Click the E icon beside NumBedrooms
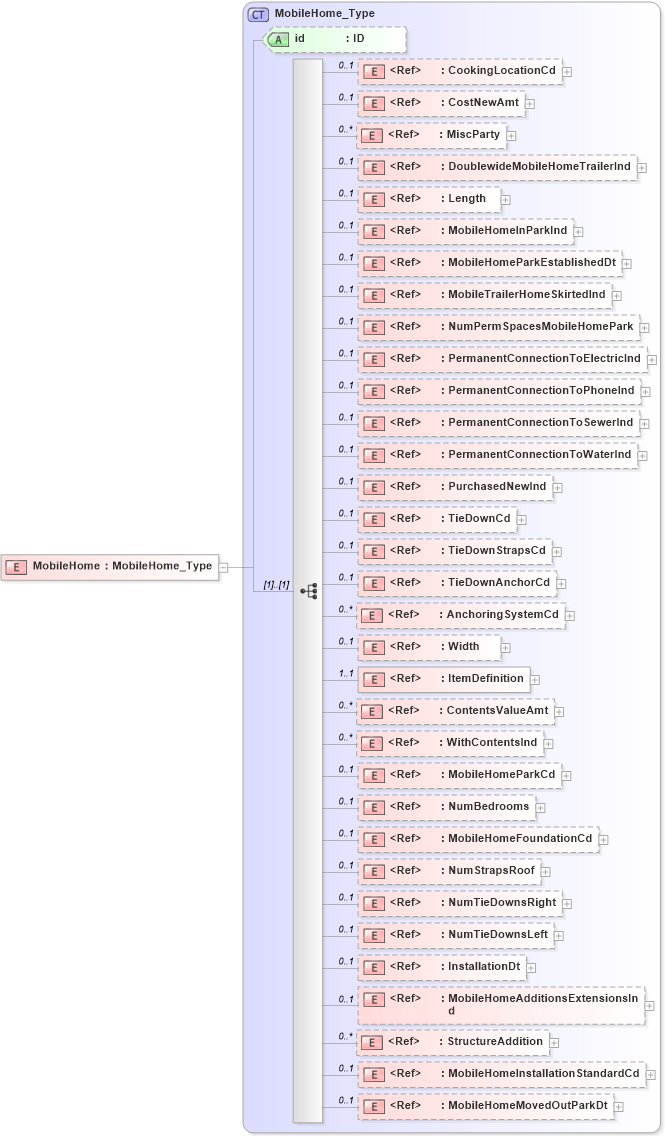 (x=373, y=807)
